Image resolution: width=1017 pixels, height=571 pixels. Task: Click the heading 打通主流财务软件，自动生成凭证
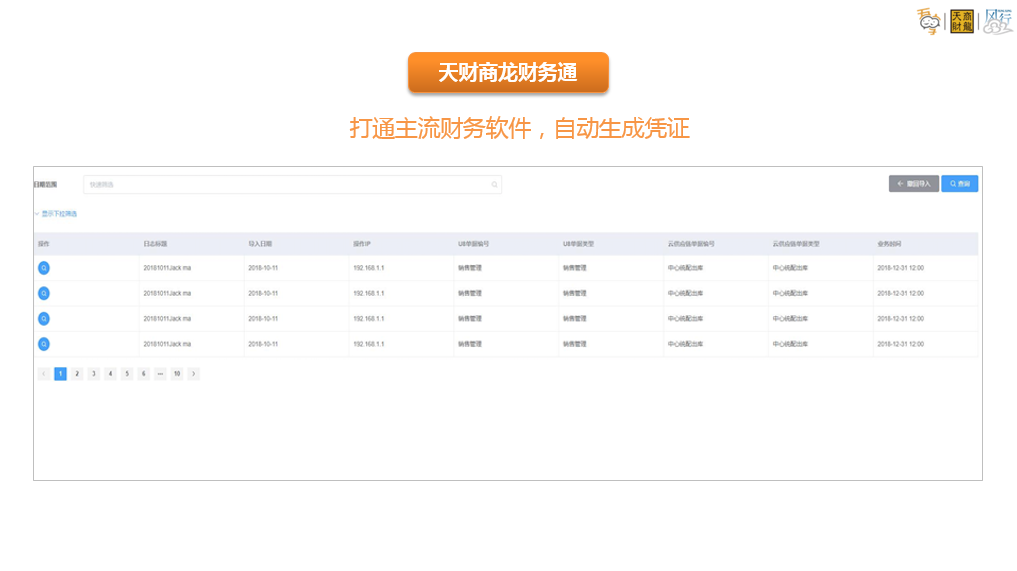pos(520,128)
